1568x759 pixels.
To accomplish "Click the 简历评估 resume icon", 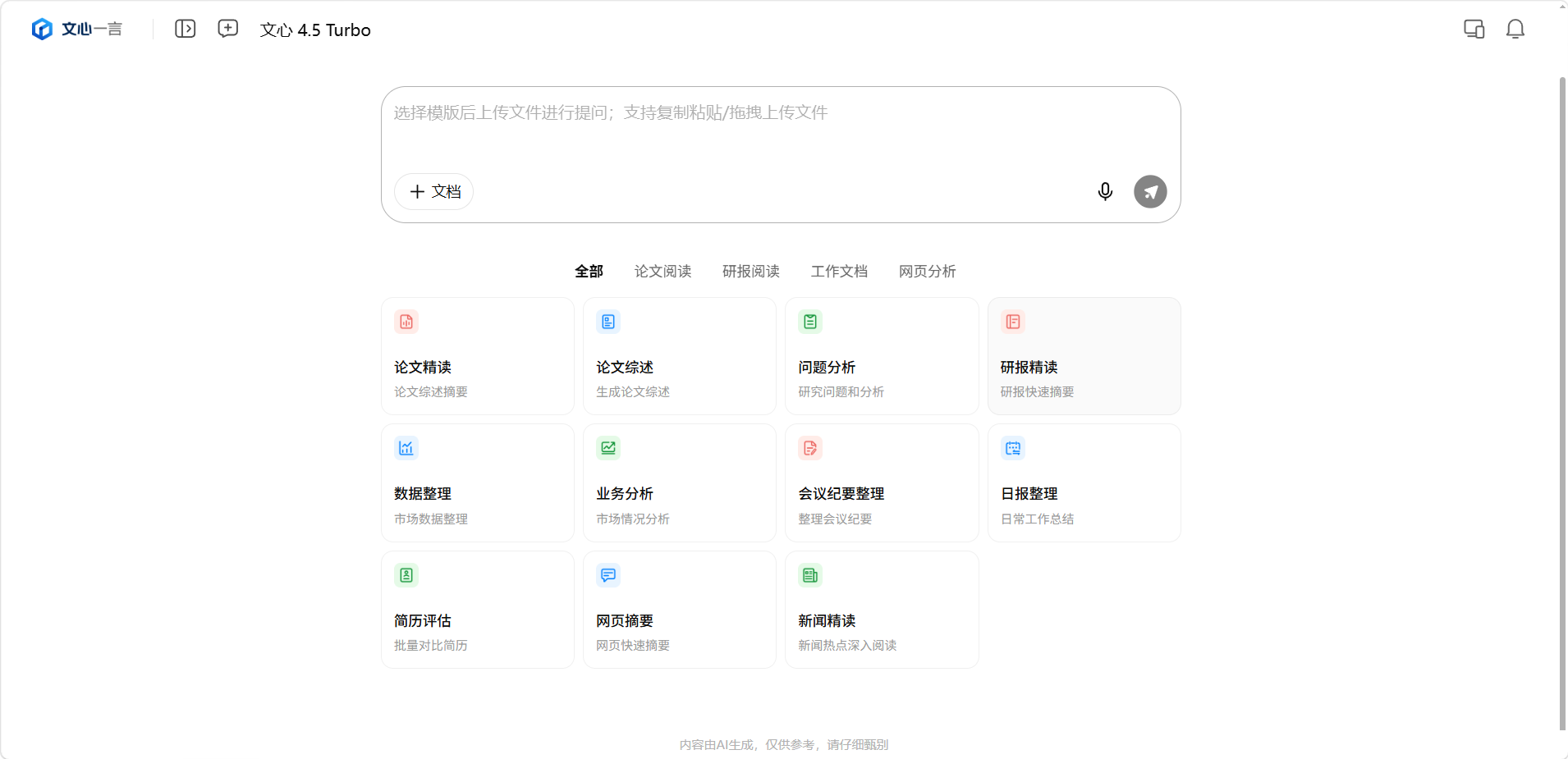I will pyautogui.click(x=406, y=575).
